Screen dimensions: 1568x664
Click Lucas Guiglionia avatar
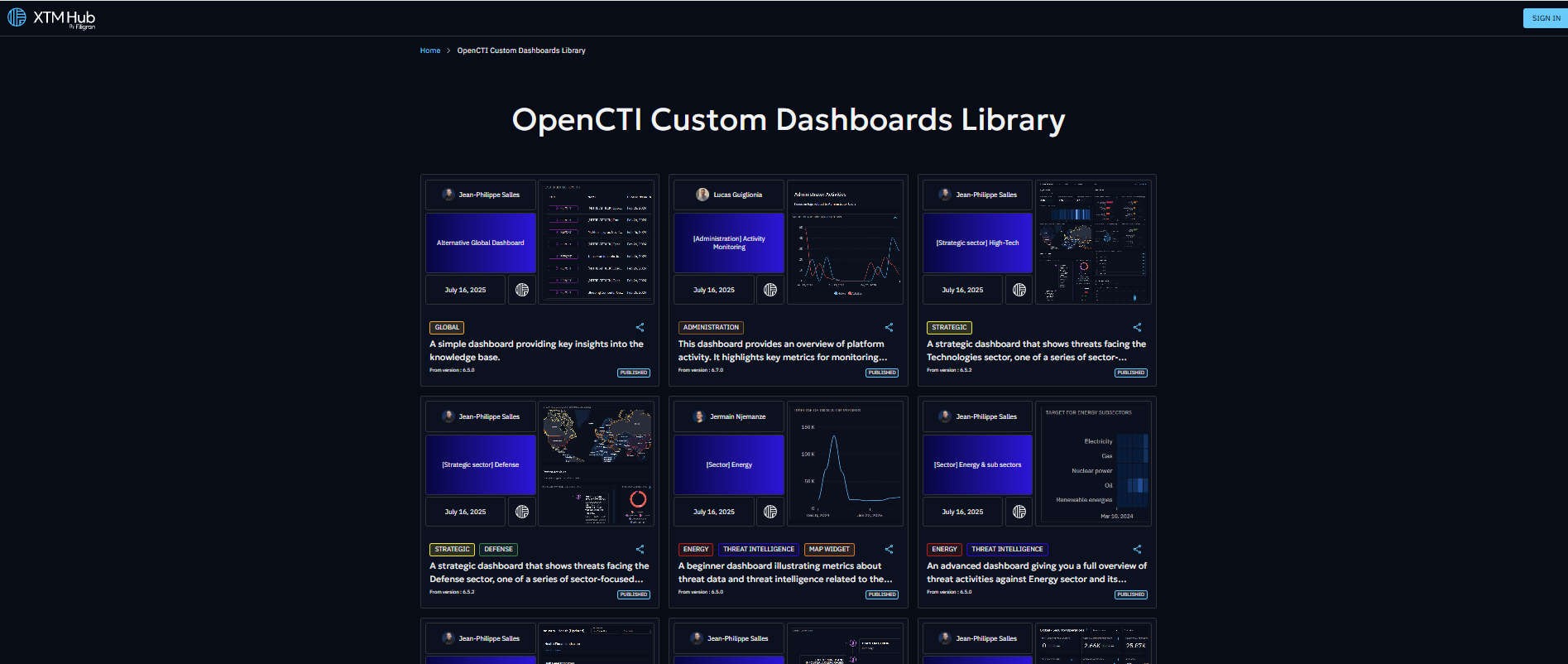pyautogui.click(x=702, y=195)
